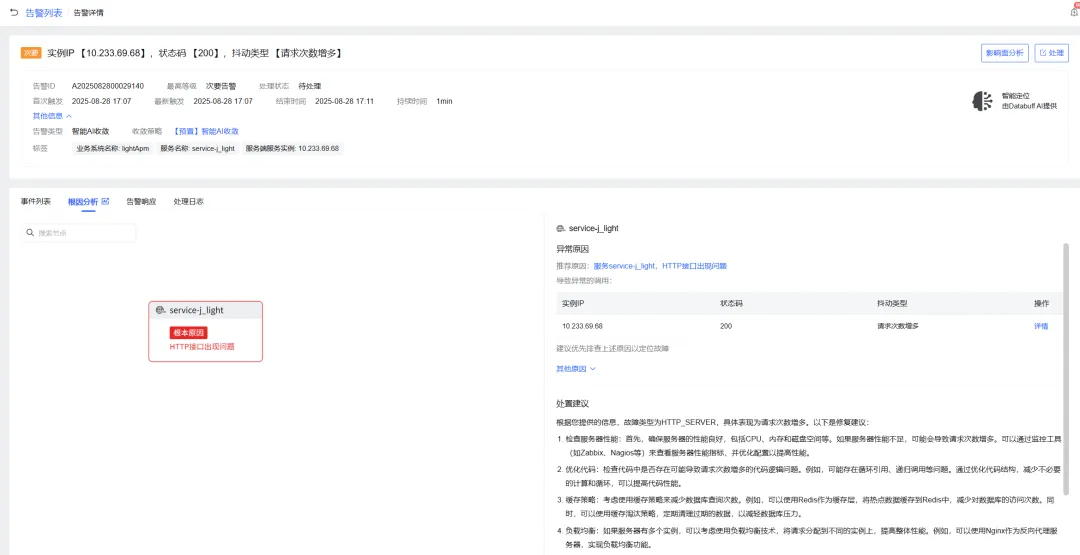Image resolution: width=1080 pixels, height=555 pixels.
Task: Open the 【预置】智能AI收敛 strategy link
Action: click(206, 131)
